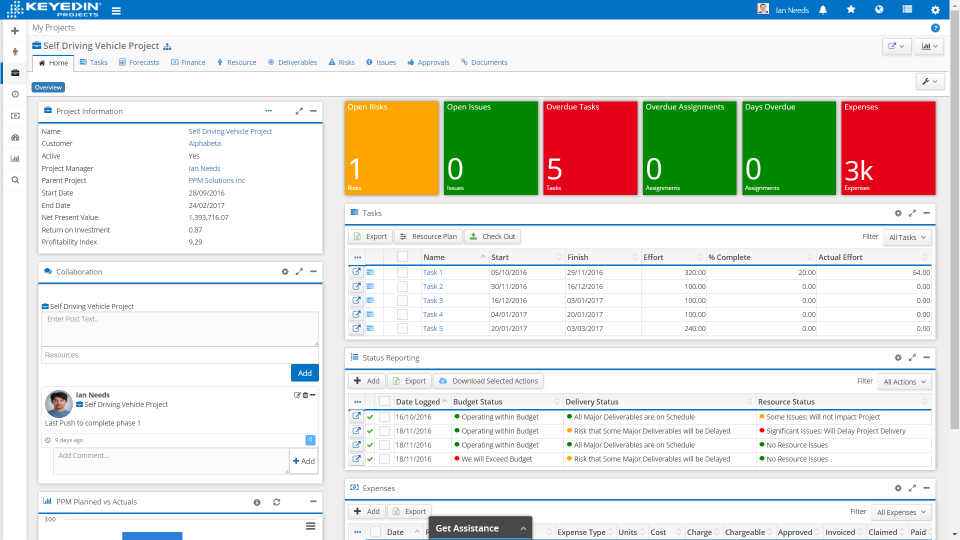Viewport: 960px width, 540px height.
Task: Click the notifications bell icon
Action: pos(823,10)
